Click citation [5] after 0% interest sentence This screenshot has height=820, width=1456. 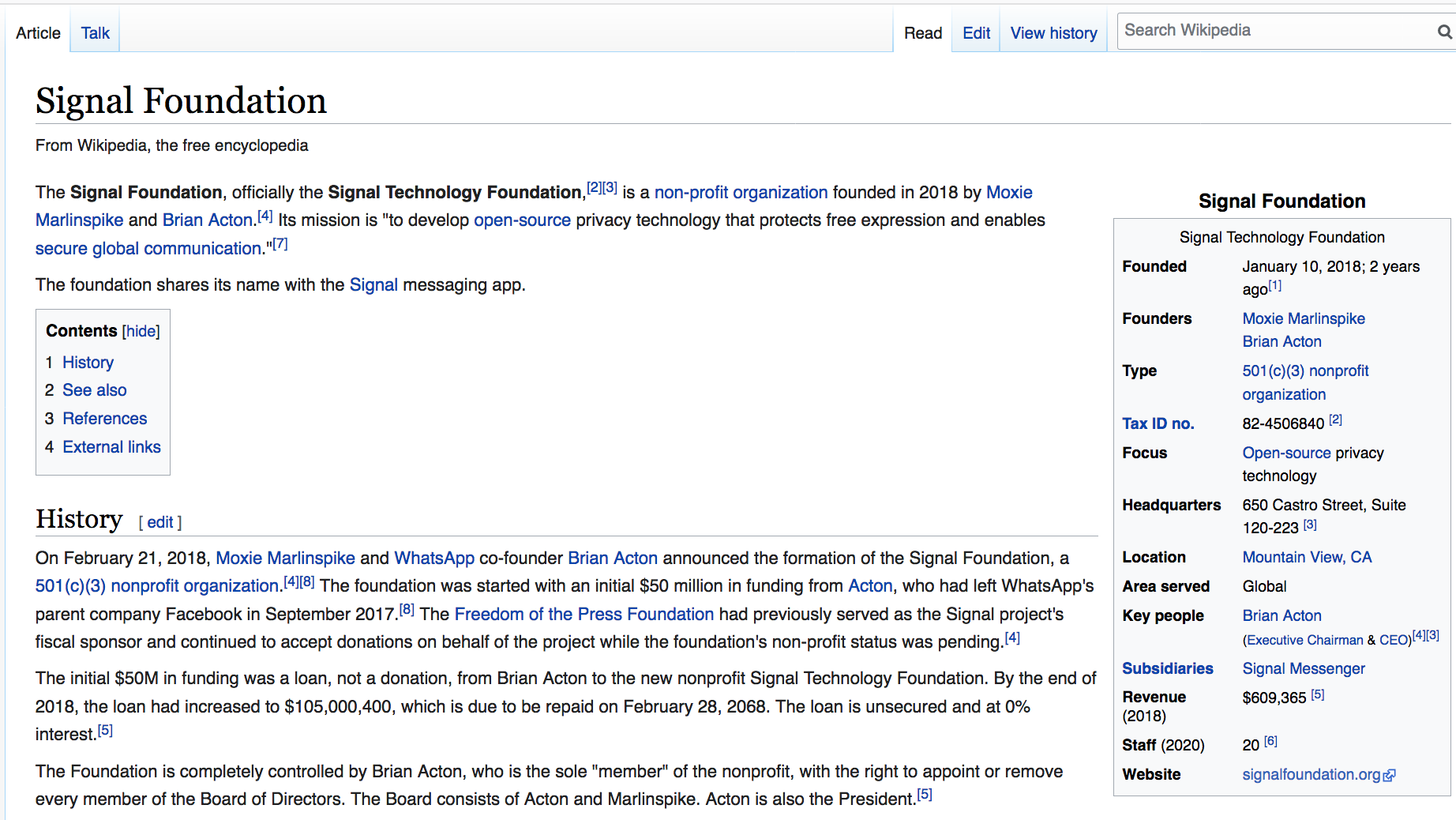click(x=105, y=730)
